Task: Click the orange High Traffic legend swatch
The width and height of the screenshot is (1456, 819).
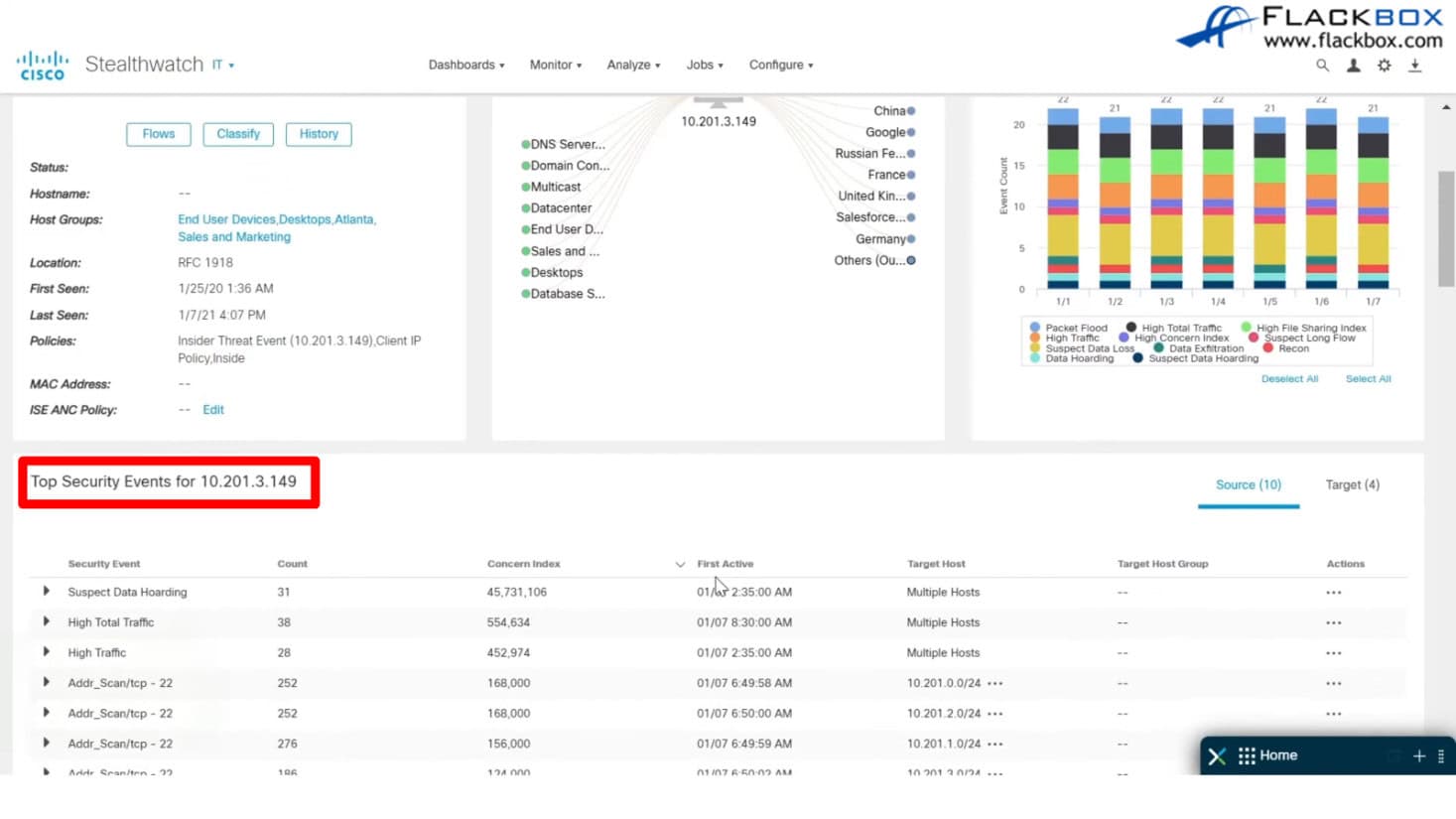Action: click(x=1035, y=338)
